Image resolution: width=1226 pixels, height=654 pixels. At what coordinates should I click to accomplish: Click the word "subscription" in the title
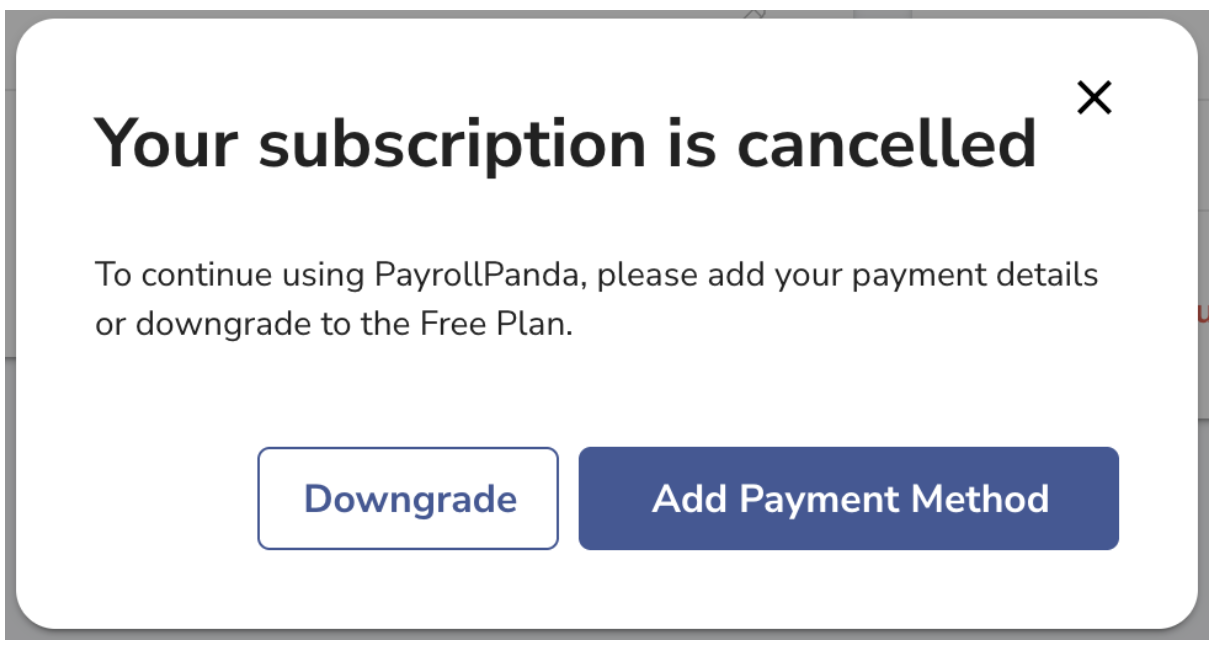[452, 145]
